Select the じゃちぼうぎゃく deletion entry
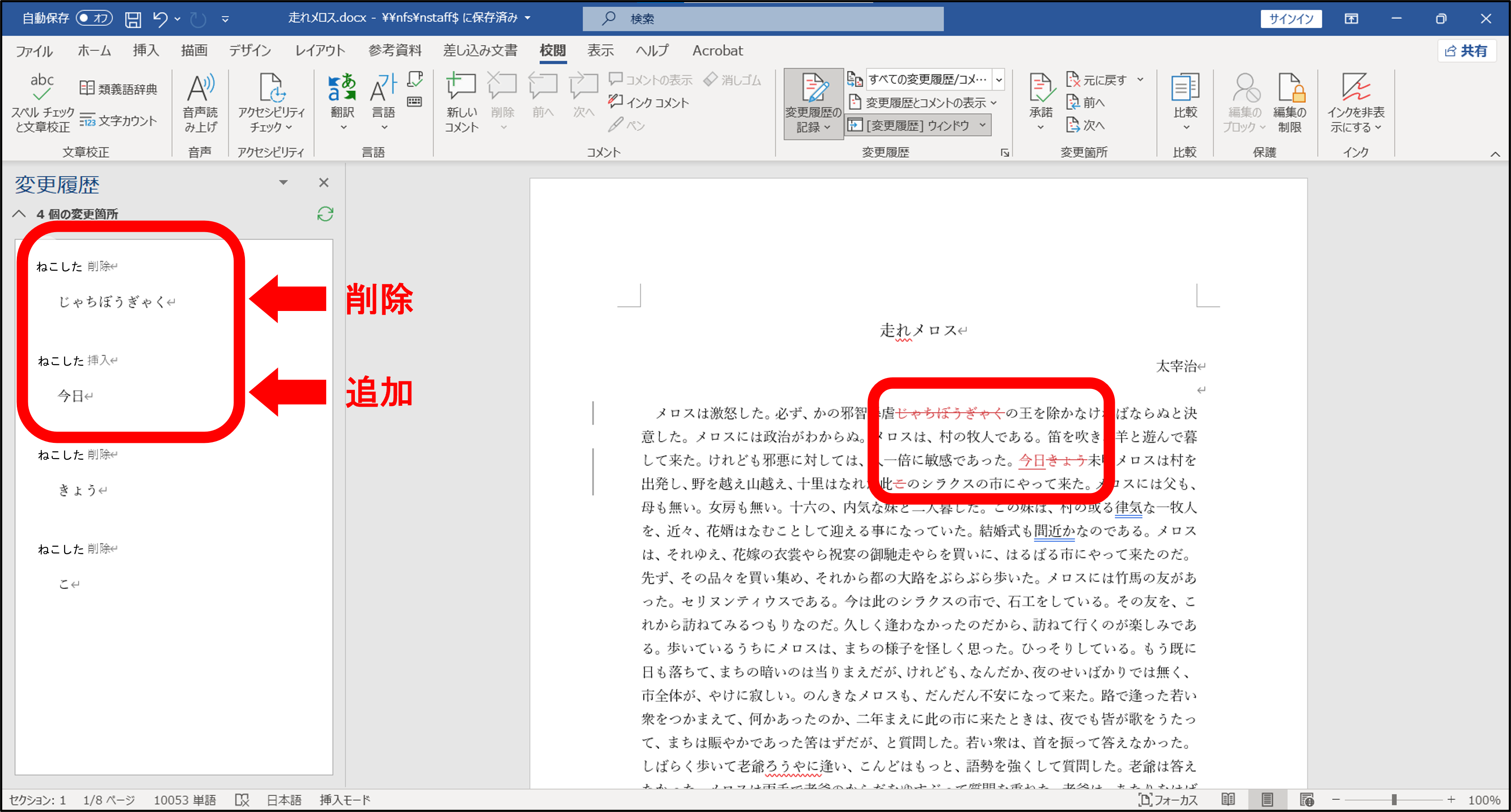The height and width of the screenshot is (812, 1511). click(x=116, y=302)
